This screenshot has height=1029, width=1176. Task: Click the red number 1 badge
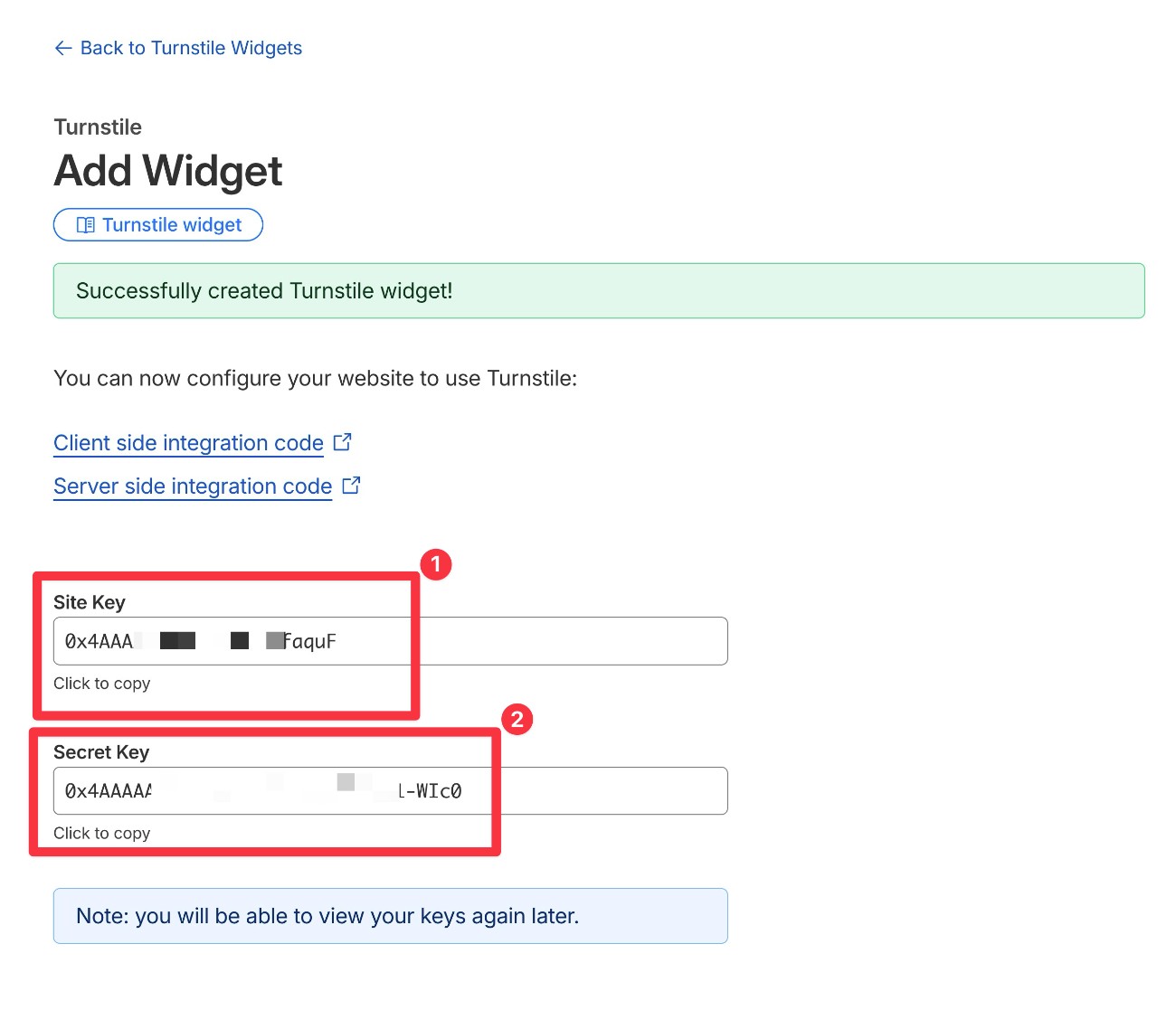(x=436, y=565)
